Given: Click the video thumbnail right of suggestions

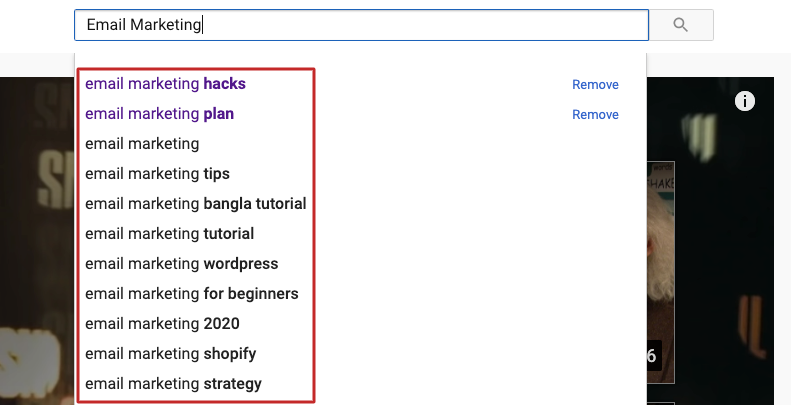Looking at the screenshot, I should coord(661,270).
